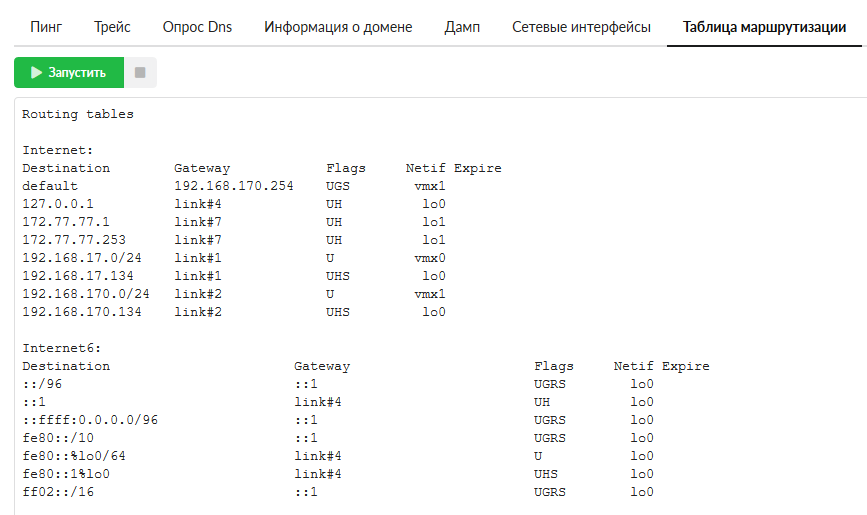Click gateway address 192.168.170.254
The width and height of the screenshot is (867, 515).
234,186
